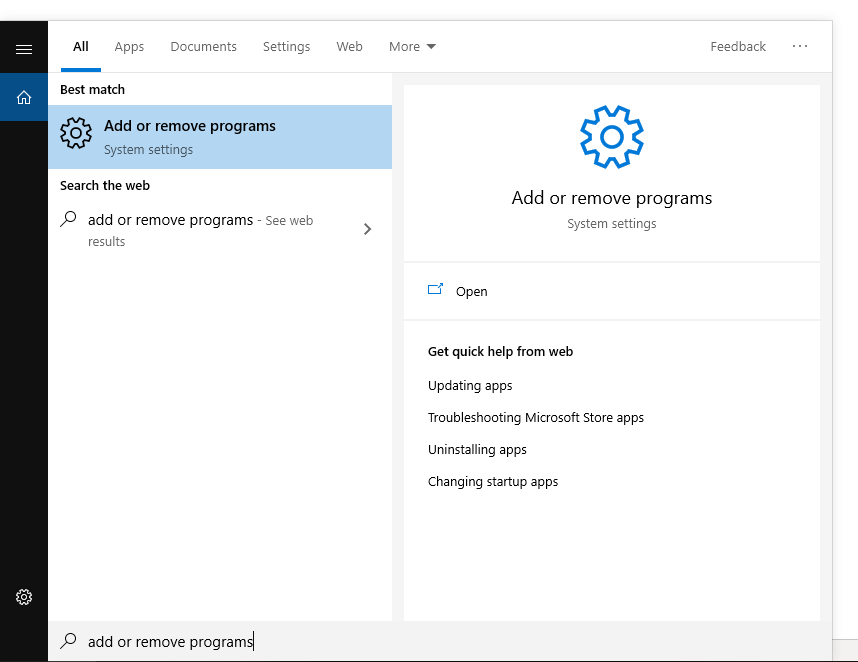Viewport: 858px width, 662px height.
Task: Click the search box magnifier icon
Action: click(69, 641)
